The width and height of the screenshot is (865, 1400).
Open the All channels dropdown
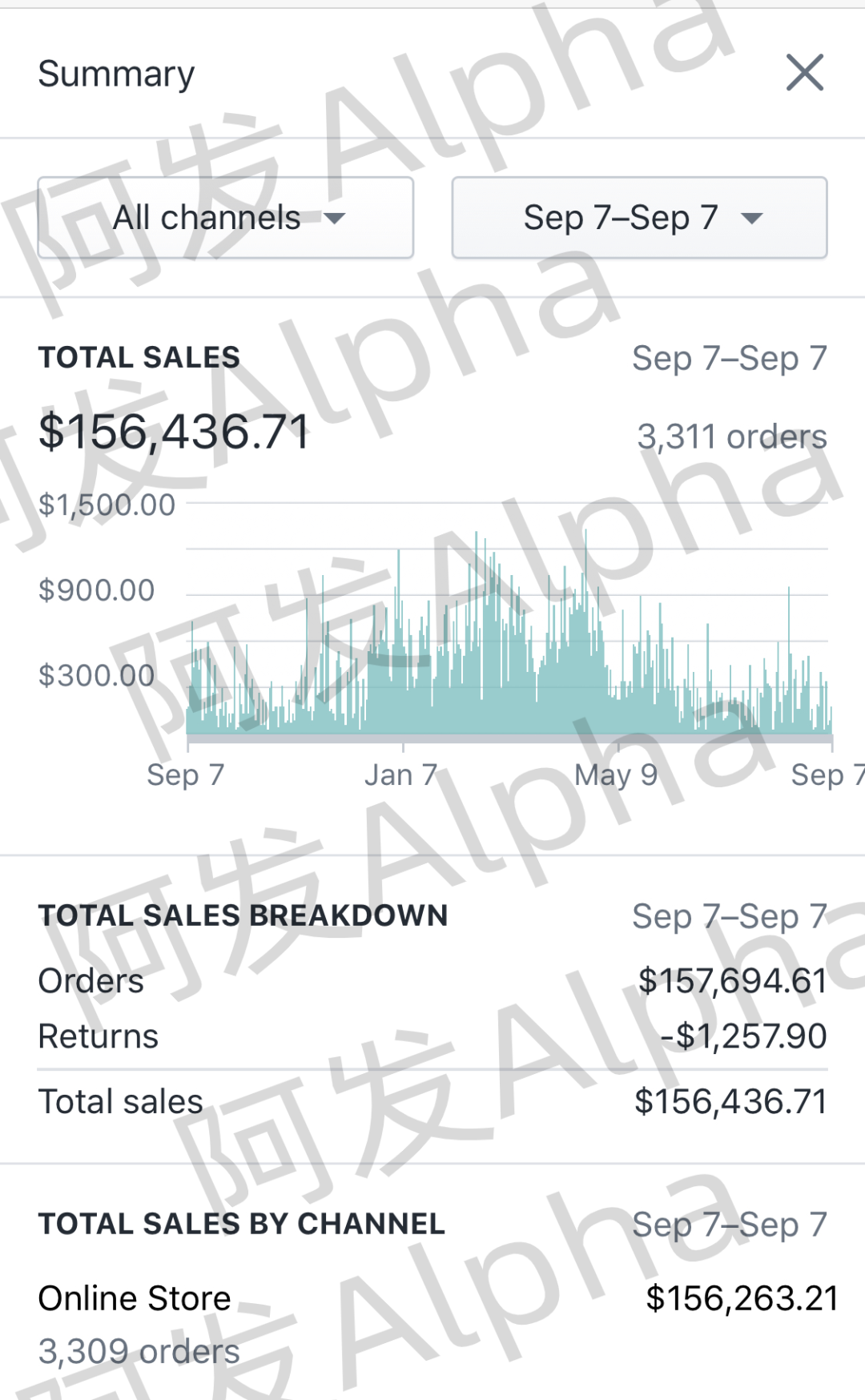point(226,218)
